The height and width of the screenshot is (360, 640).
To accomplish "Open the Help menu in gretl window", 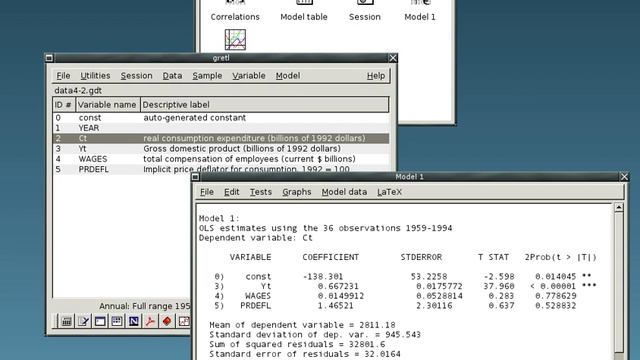I will tap(376, 76).
